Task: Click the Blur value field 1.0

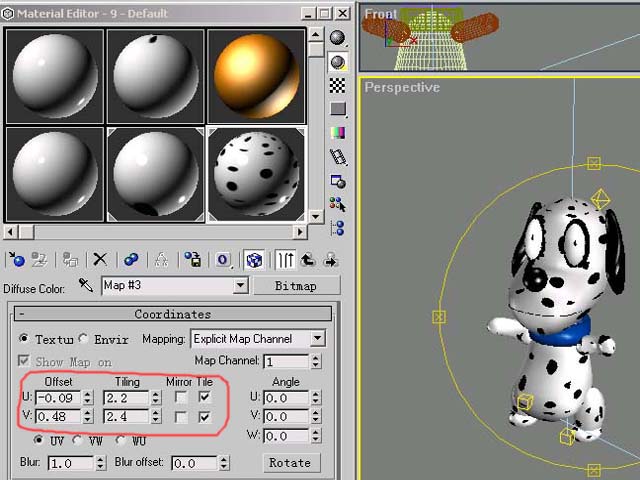Action: (71, 464)
